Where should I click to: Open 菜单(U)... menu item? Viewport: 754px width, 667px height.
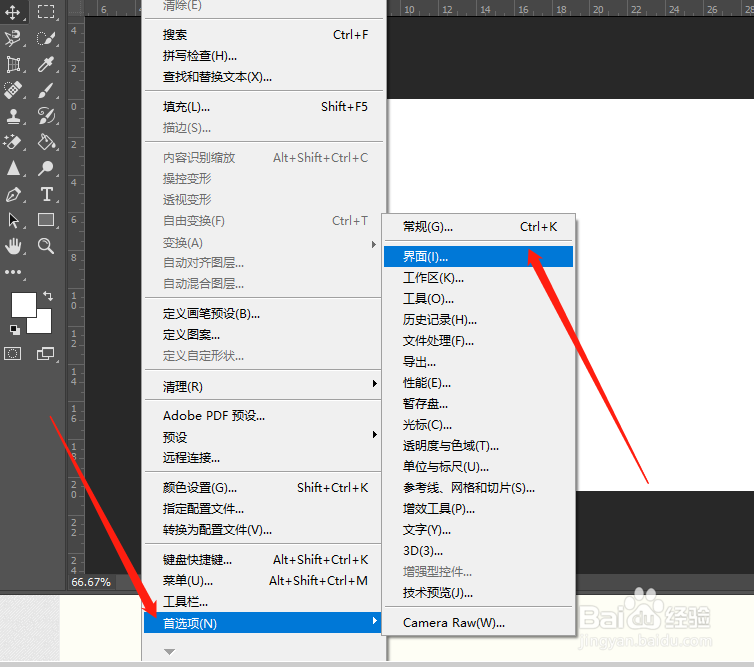(x=263, y=581)
